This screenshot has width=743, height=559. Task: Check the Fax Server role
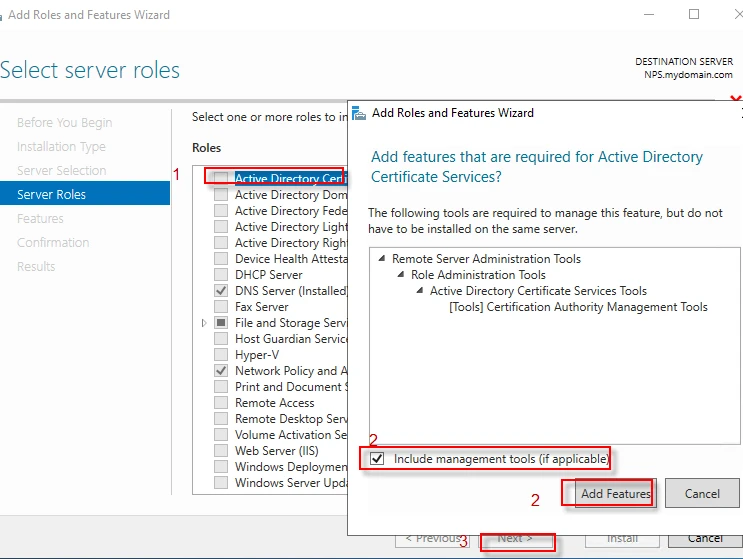[221, 307]
